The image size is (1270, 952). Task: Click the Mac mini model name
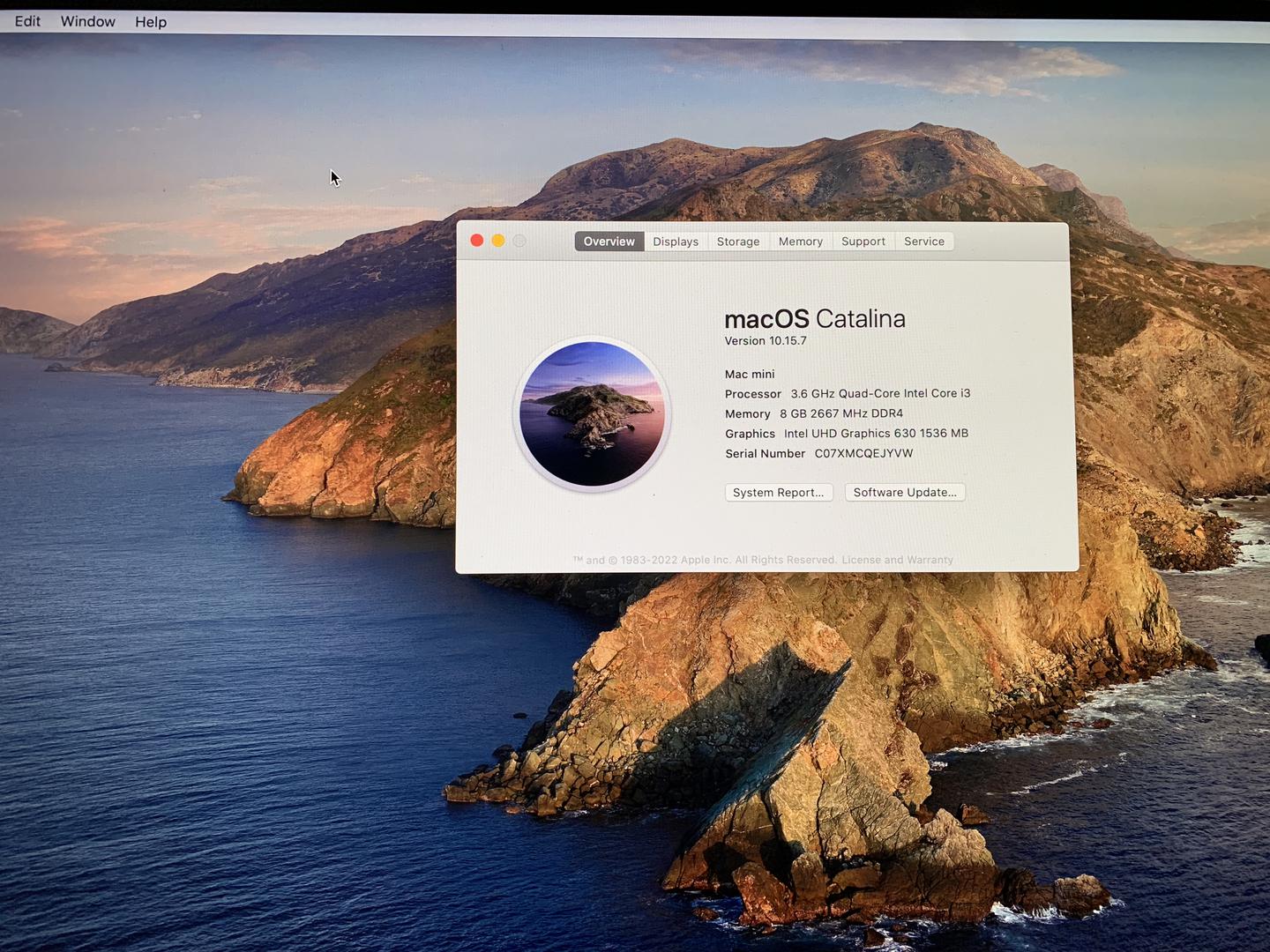point(750,374)
